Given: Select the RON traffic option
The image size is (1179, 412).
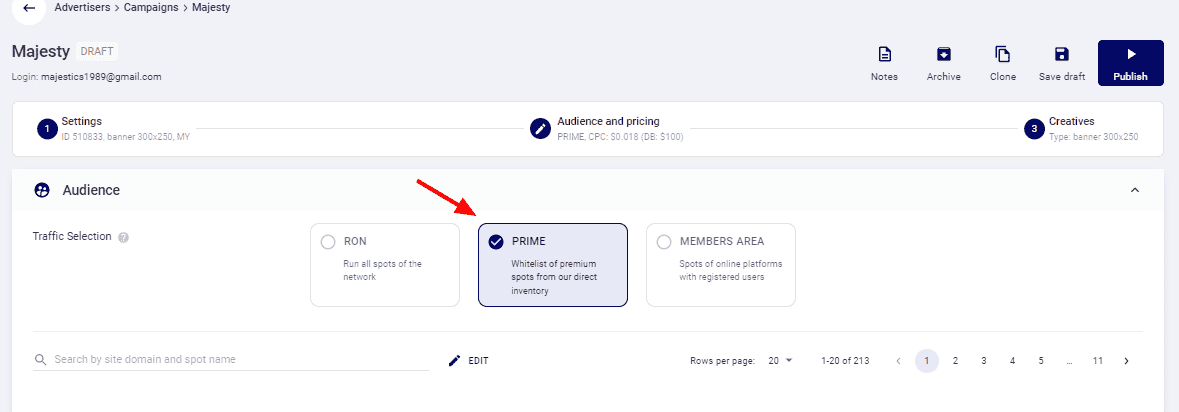Looking at the screenshot, I should click(385, 265).
